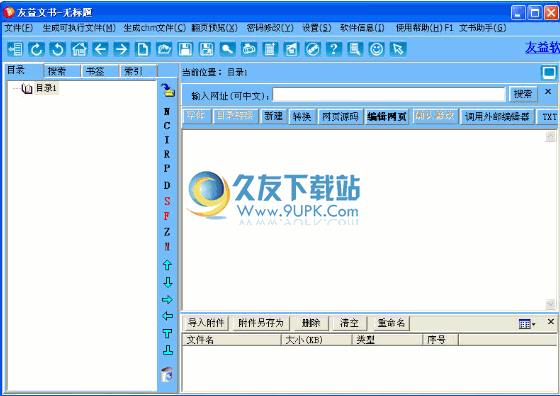Click editor scrollbar down arrow
The width and height of the screenshot is (560, 396).
[550, 304]
